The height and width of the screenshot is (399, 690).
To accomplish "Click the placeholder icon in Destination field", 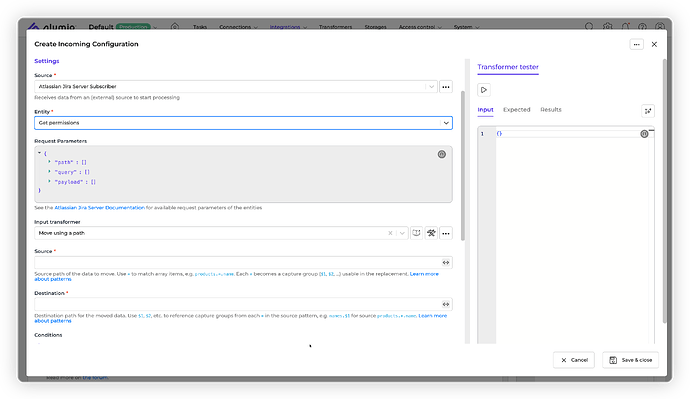I will tap(446, 304).
